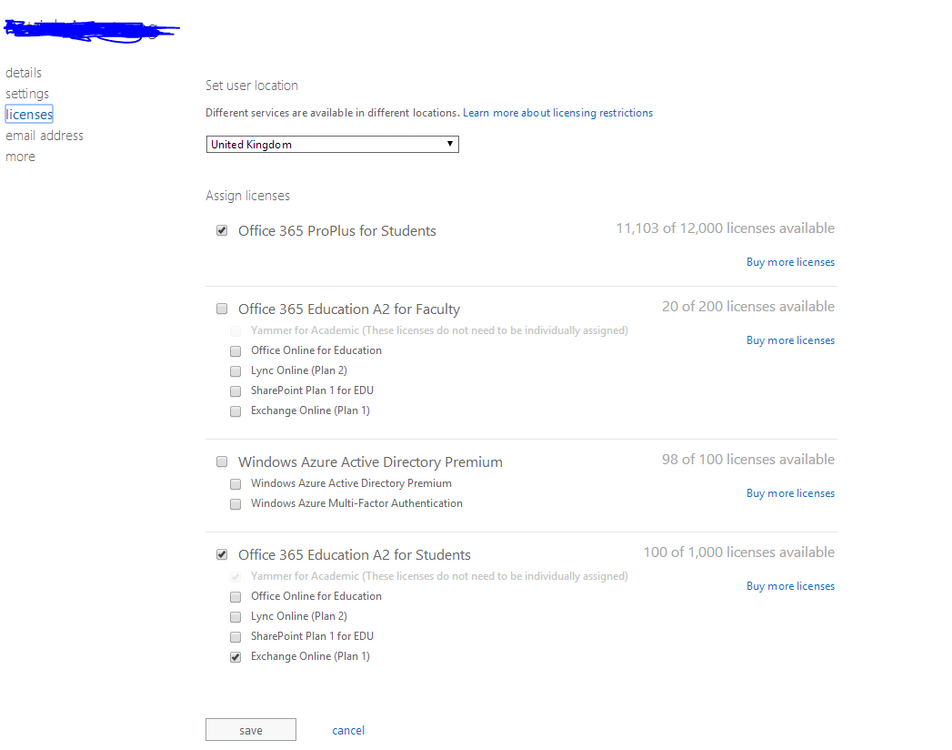The width and height of the screenshot is (952, 750).
Task: Enable Office Online for Education under Students
Action: tap(235, 597)
